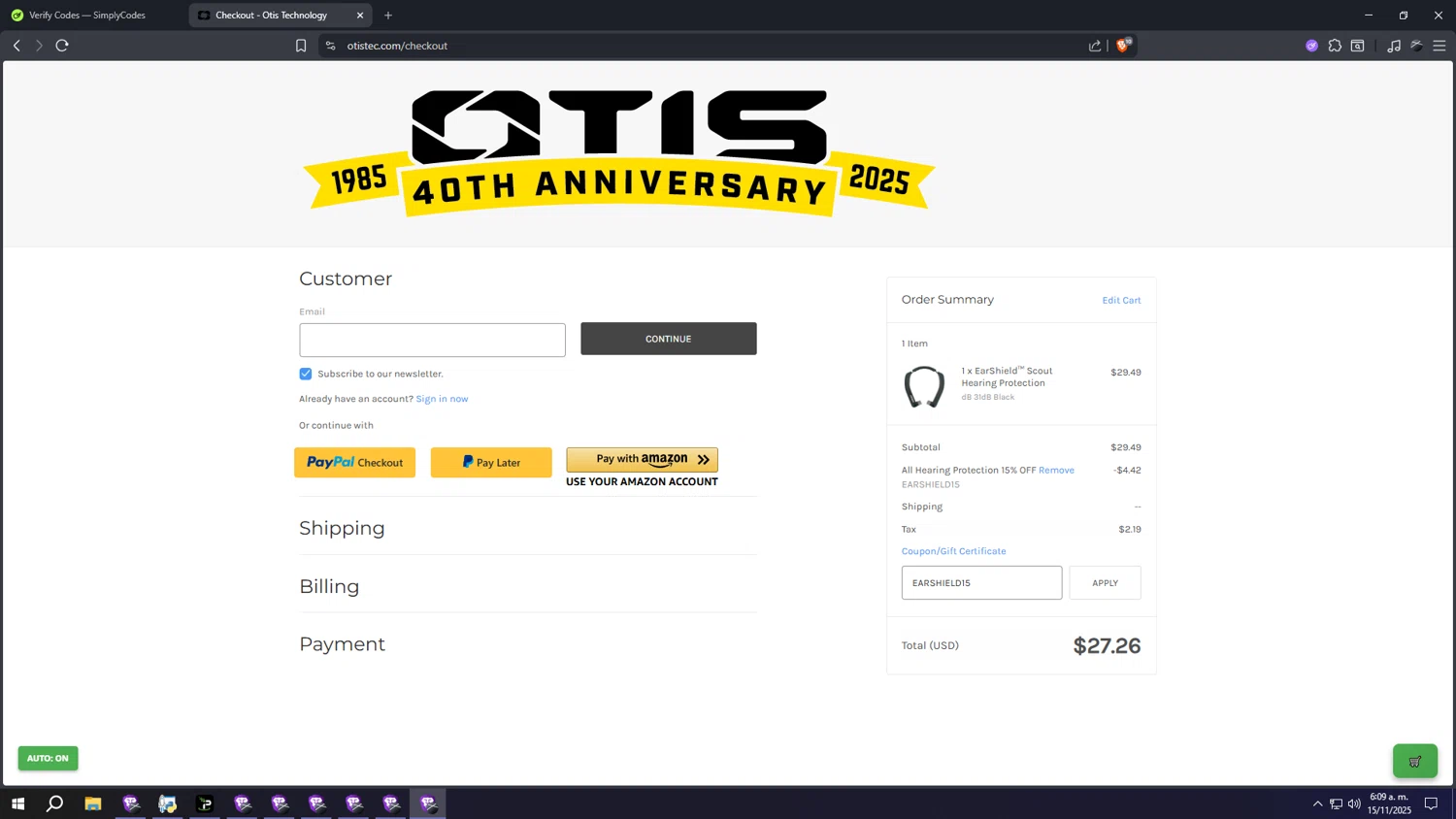Remove the EARSHIELD15 coupon
Image resolution: width=1456 pixels, height=819 pixels.
tap(1056, 470)
